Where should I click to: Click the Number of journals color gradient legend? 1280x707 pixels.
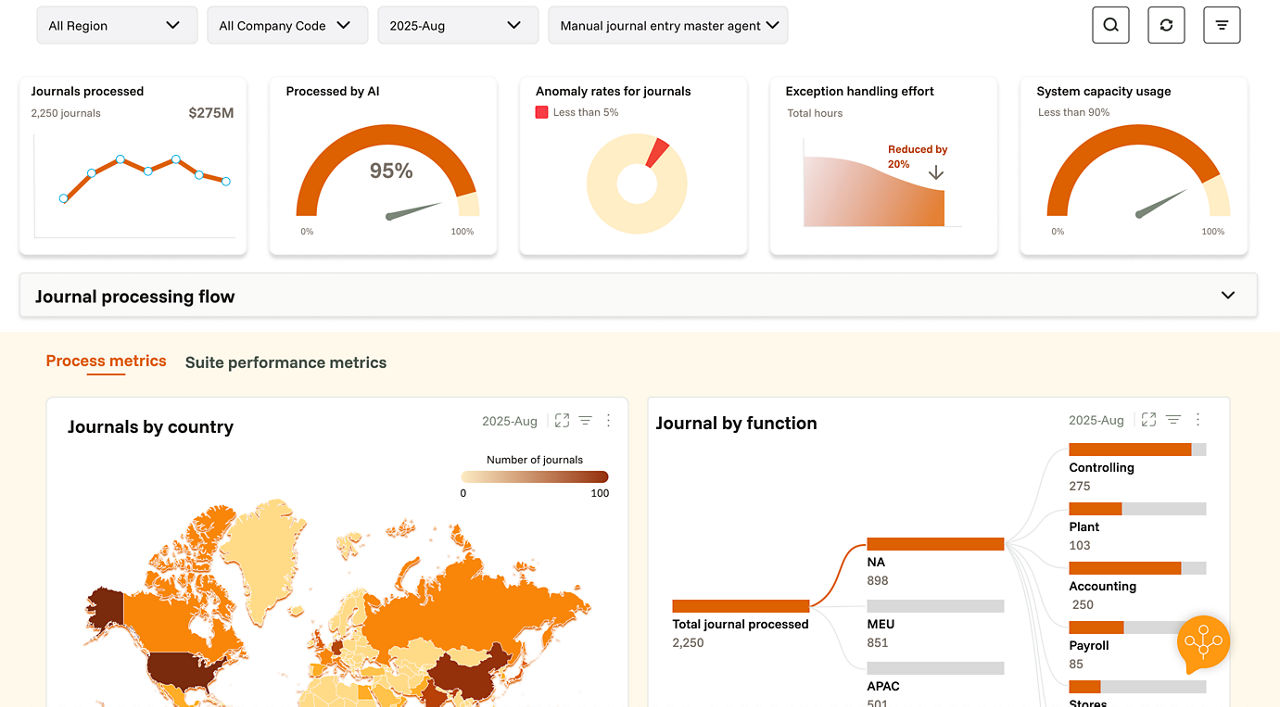[x=535, y=477]
